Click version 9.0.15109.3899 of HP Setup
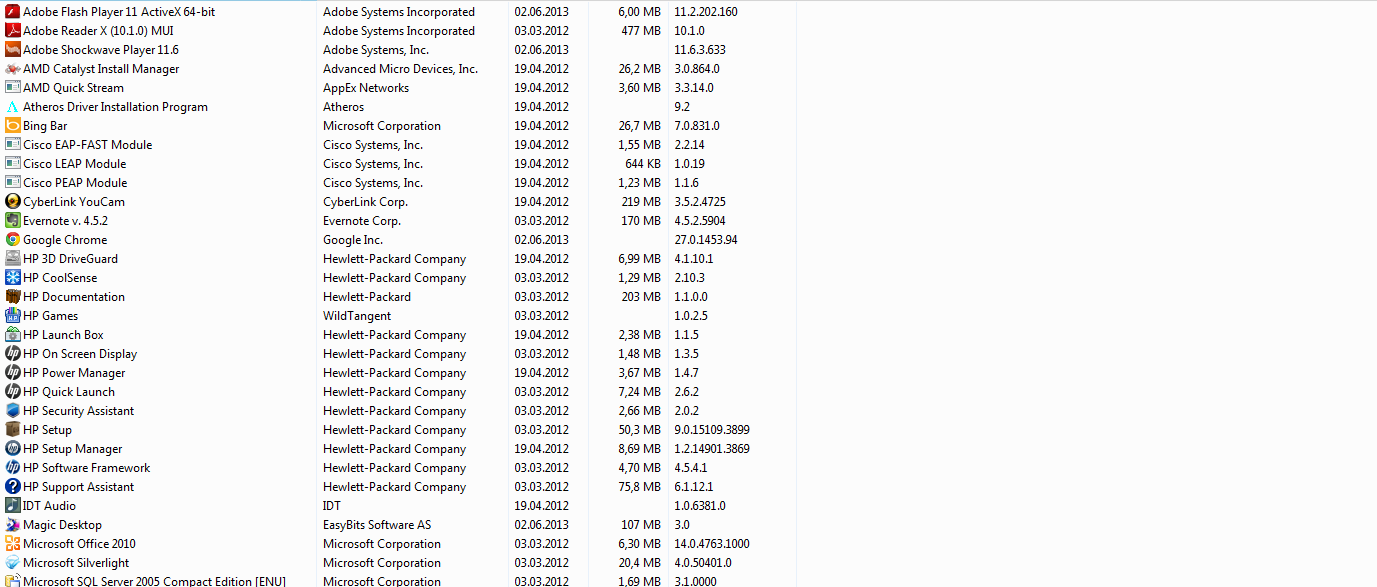 [712, 430]
